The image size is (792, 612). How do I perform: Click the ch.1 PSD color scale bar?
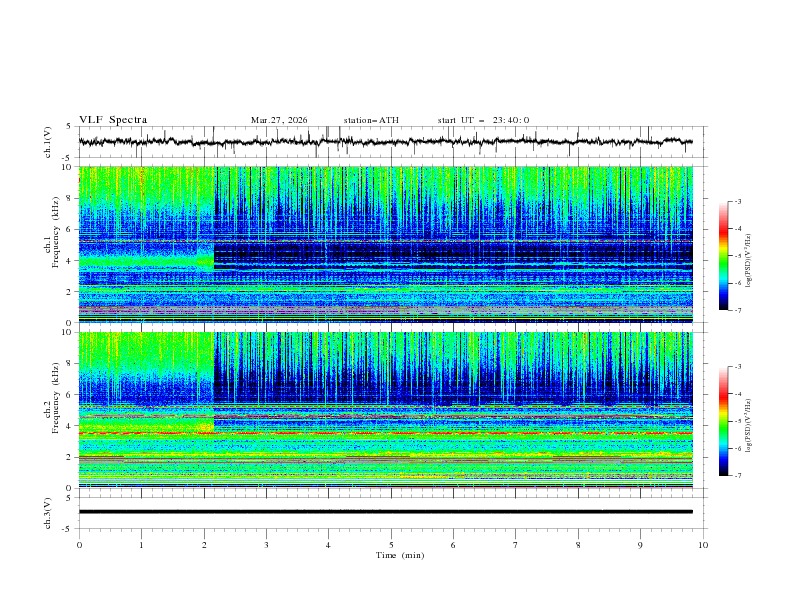[723, 255]
